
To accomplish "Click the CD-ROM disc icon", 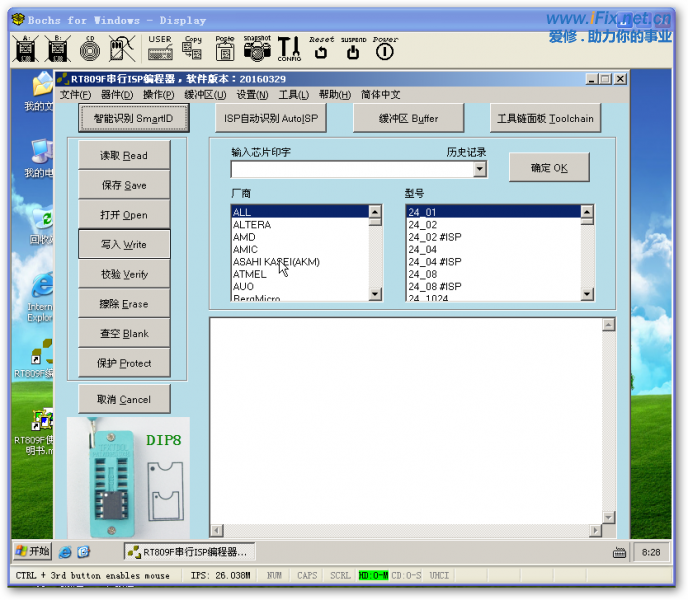I will [90, 48].
